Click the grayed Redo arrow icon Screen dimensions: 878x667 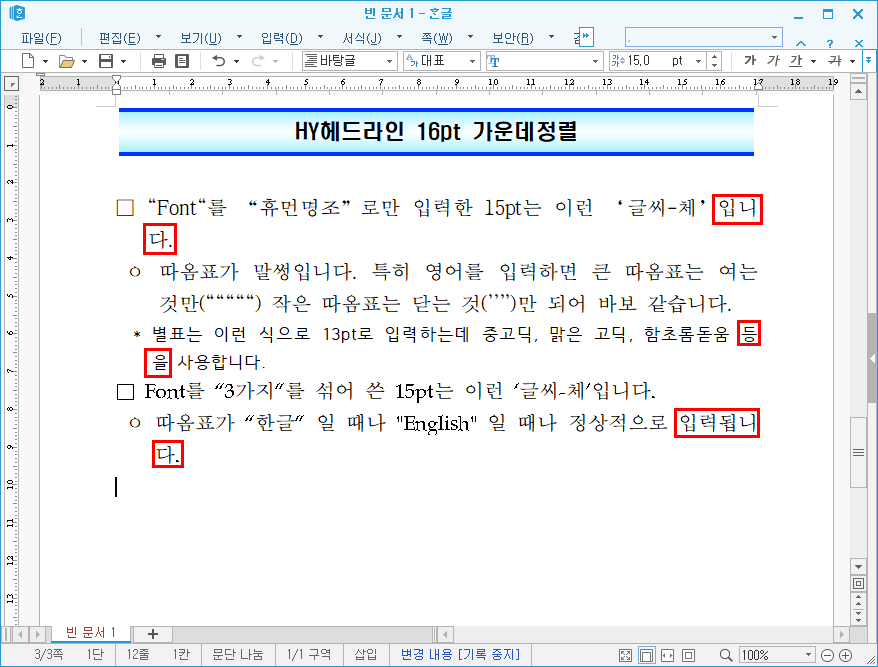pyautogui.click(x=258, y=61)
